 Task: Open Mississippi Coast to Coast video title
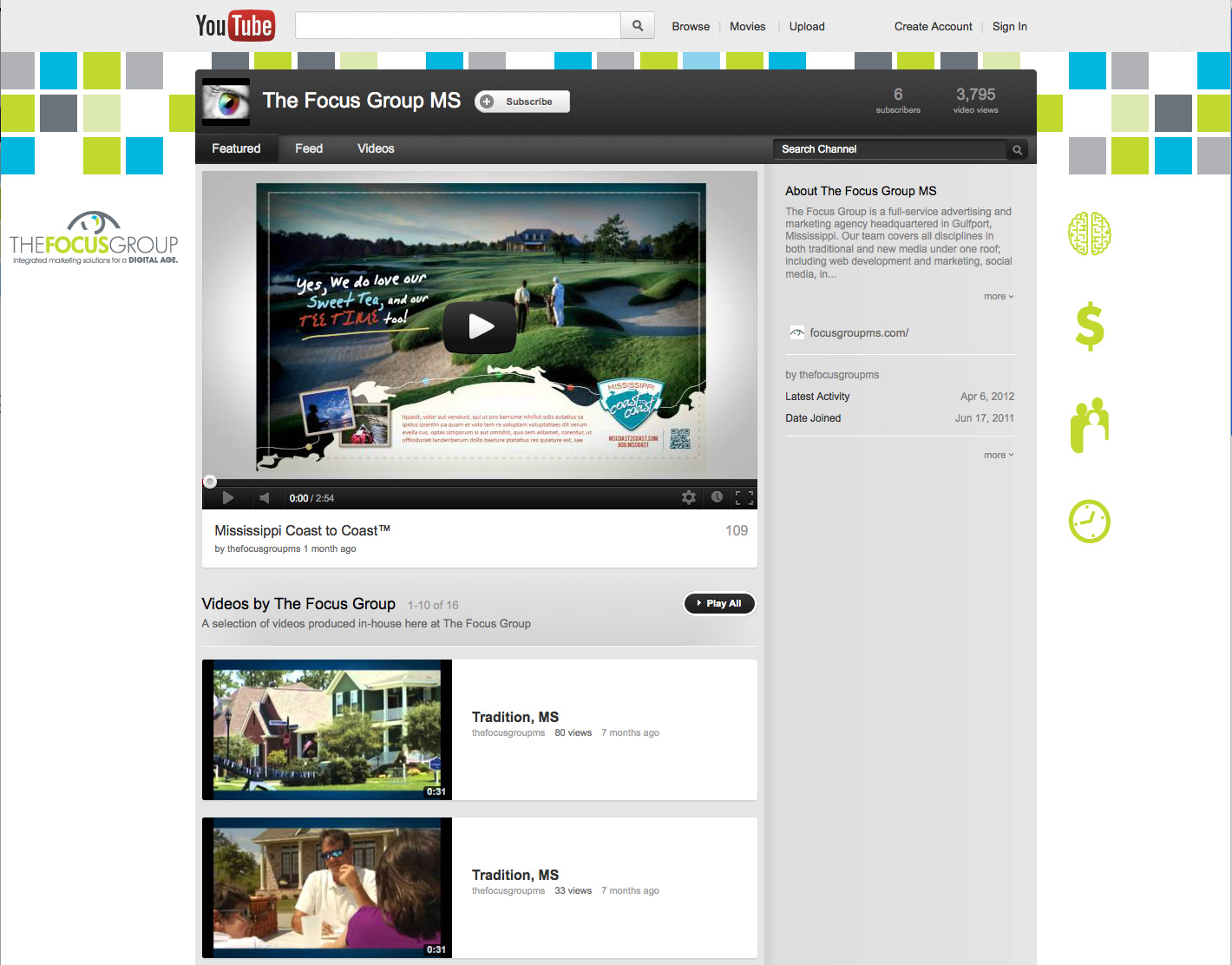pos(302,530)
